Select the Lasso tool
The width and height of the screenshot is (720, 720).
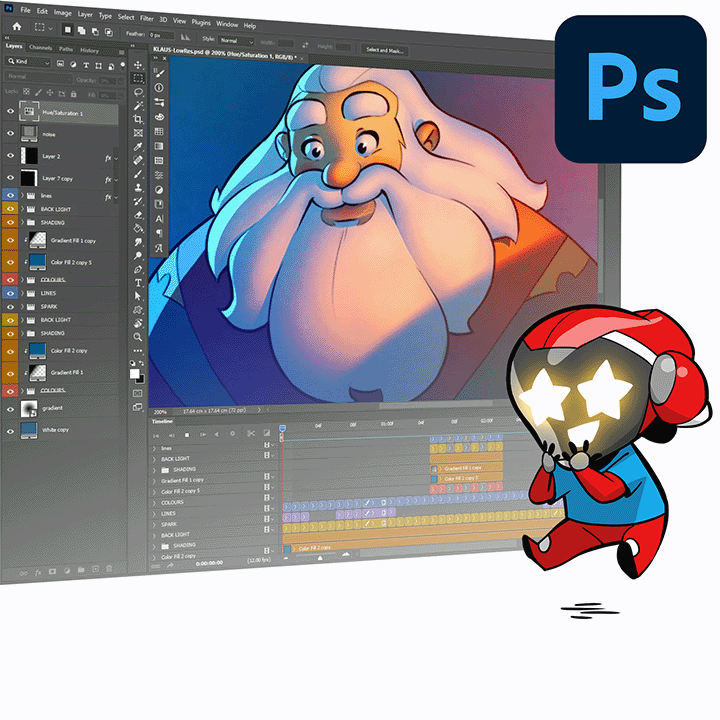(138, 92)
